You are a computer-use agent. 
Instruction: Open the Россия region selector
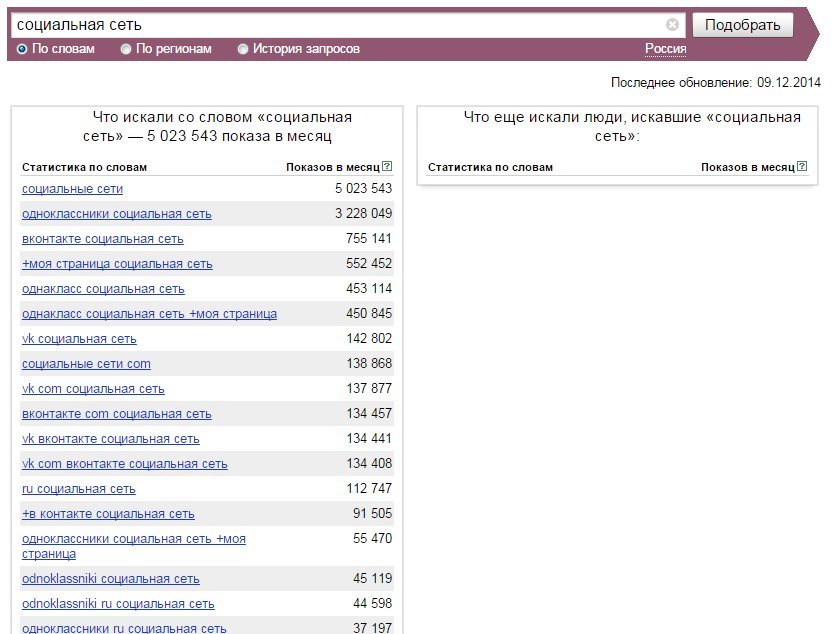[x=666, y=49]
